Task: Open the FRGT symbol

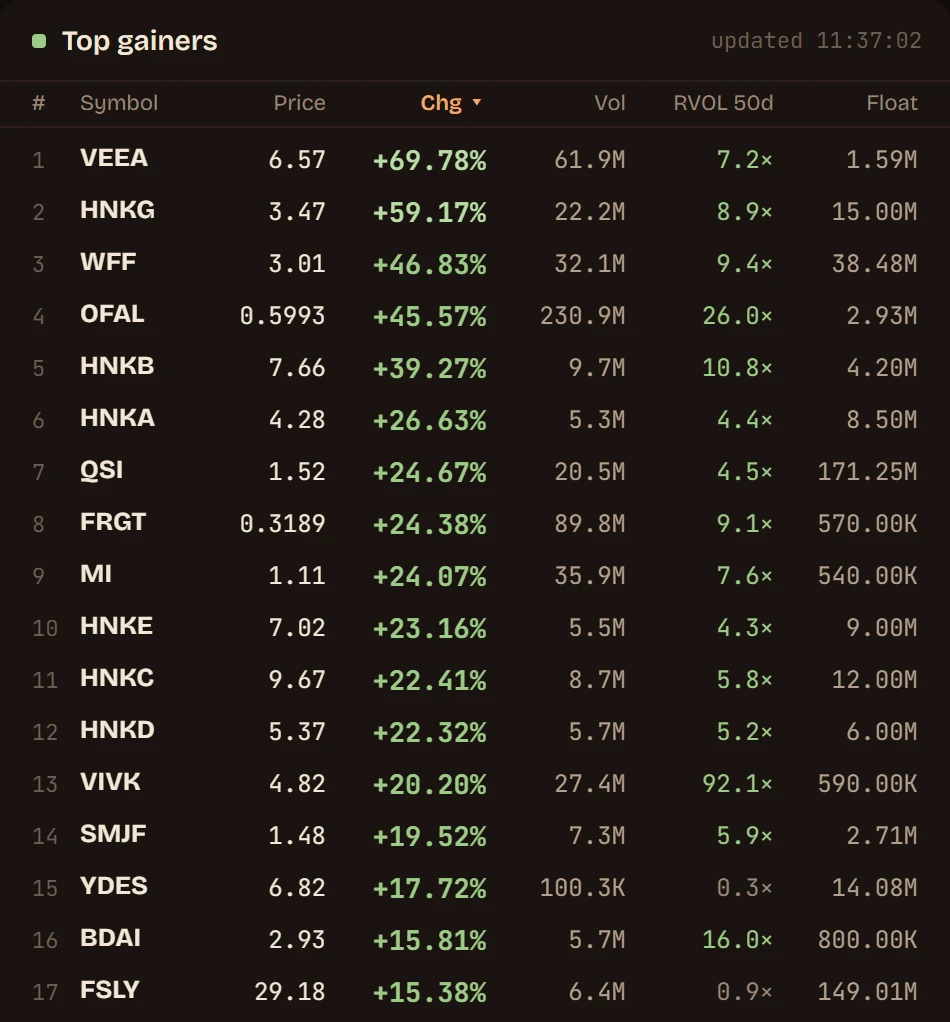Action: [113, 523]
